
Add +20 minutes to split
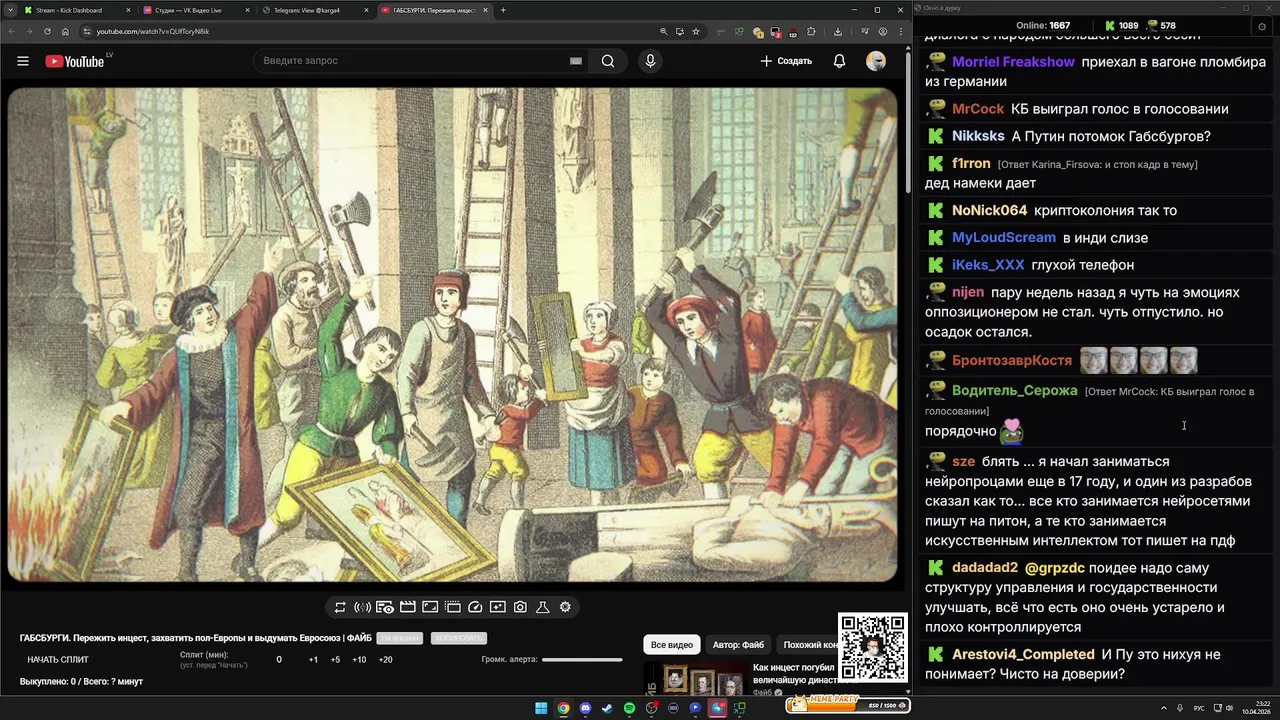pyautogui.click(x=385, y=660)
